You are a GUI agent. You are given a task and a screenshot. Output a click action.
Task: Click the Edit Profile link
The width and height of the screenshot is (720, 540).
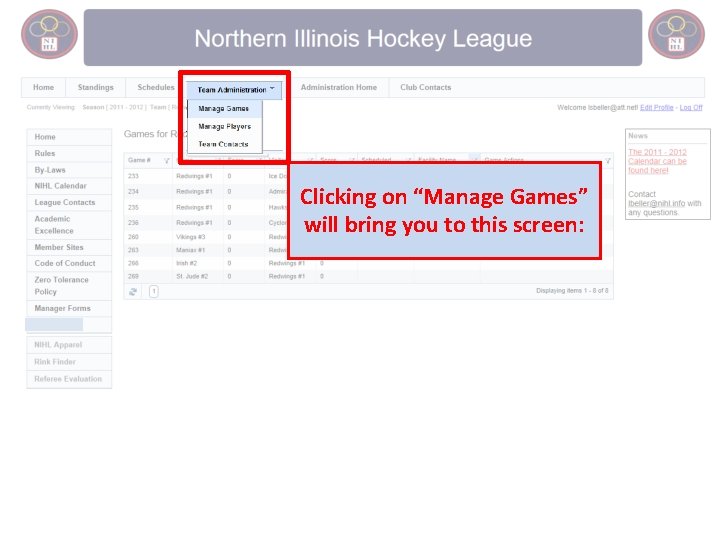657,107
